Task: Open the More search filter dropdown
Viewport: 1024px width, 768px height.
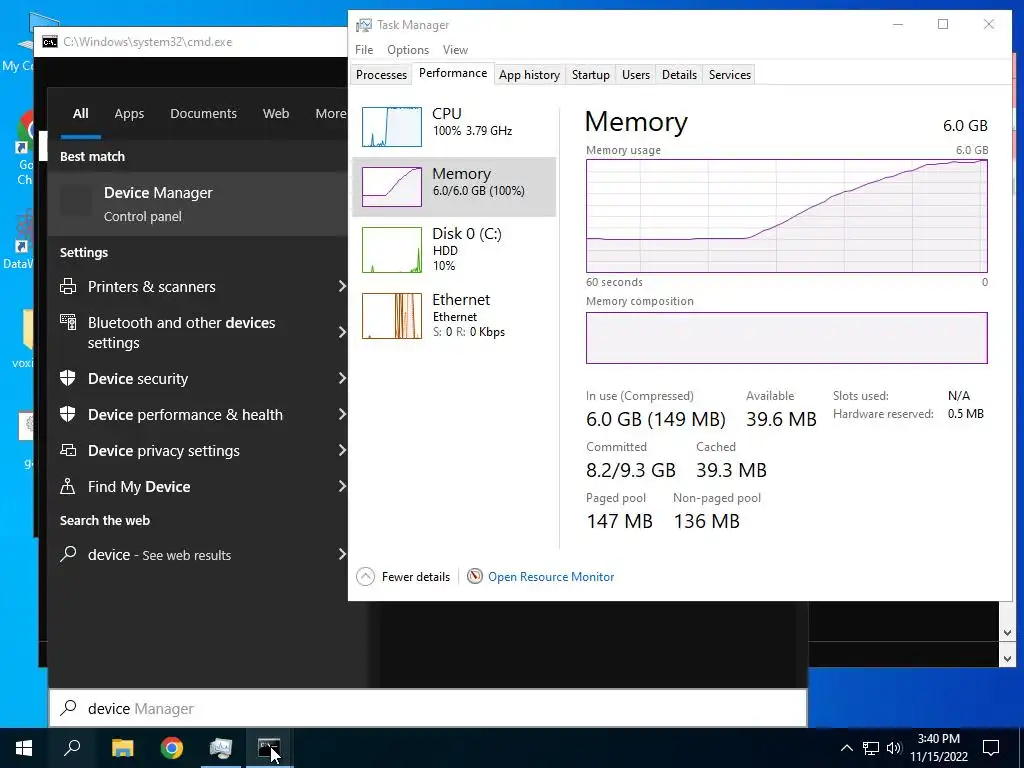Action: [x=331, y=114]
